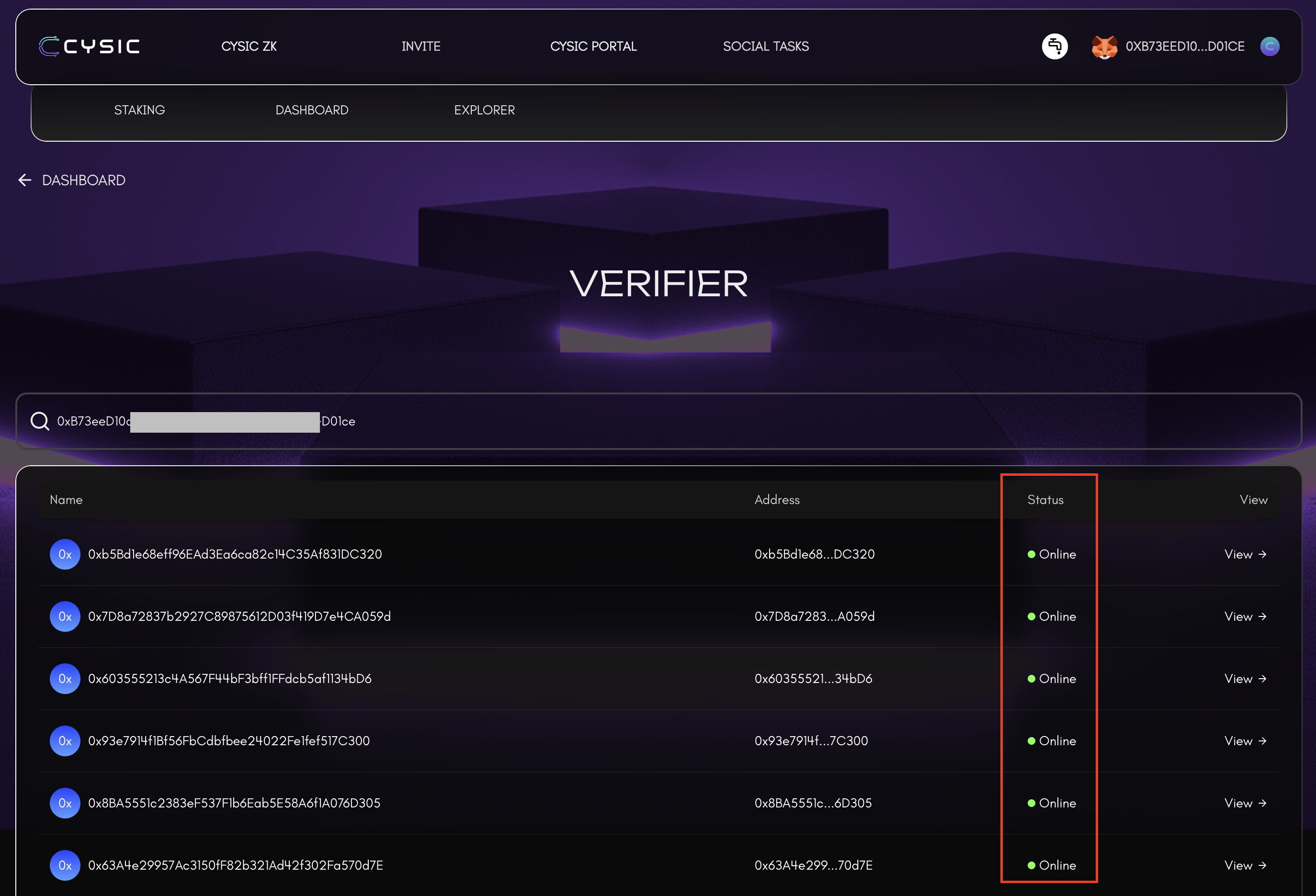Image resolution: width=1316 pixels, height=896 pixels.
Task: Switch to the EXPLORER tab
Action: click(x=484, y=111)
